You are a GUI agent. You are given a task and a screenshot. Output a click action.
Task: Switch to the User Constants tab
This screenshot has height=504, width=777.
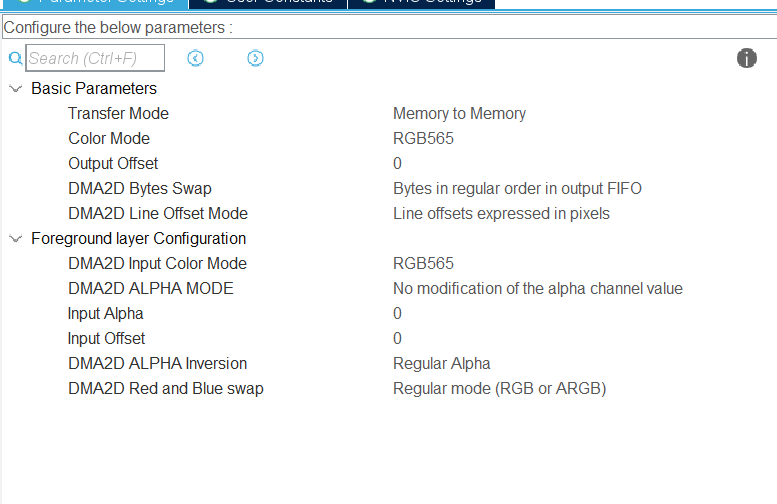click(x=268, y=2)
